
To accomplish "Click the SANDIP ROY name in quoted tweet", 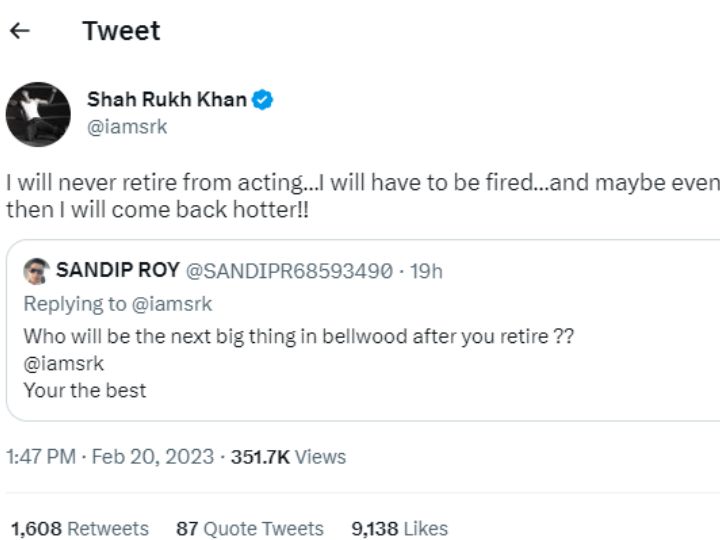I will click(x=118, y=270).
